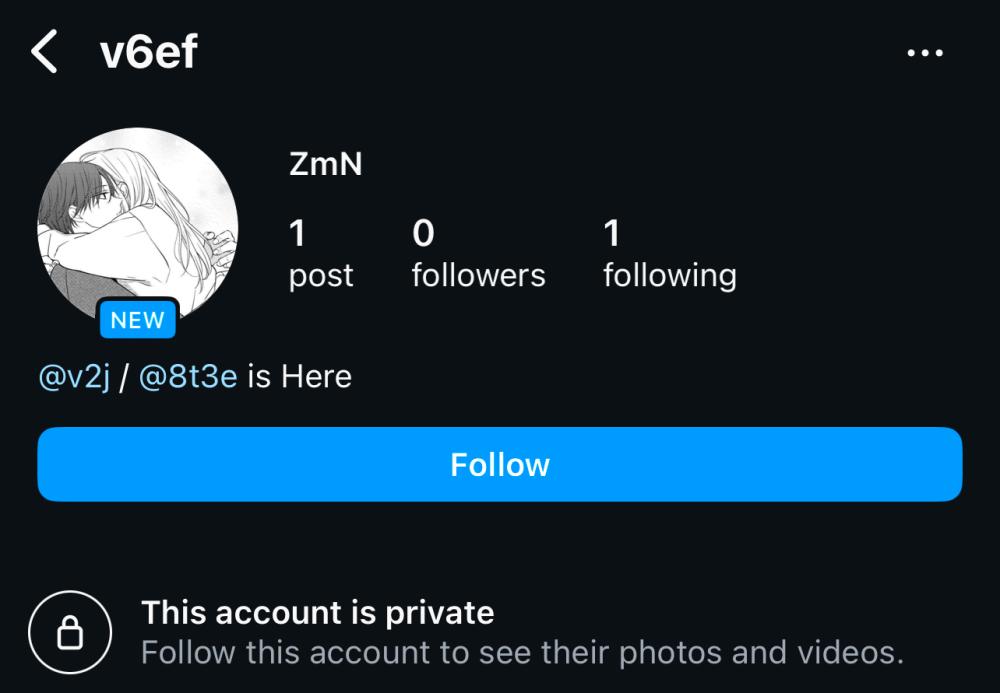Tap the blue NEW badge
This screenshot has width=1000, height=693.
click(x=138, y=319)
